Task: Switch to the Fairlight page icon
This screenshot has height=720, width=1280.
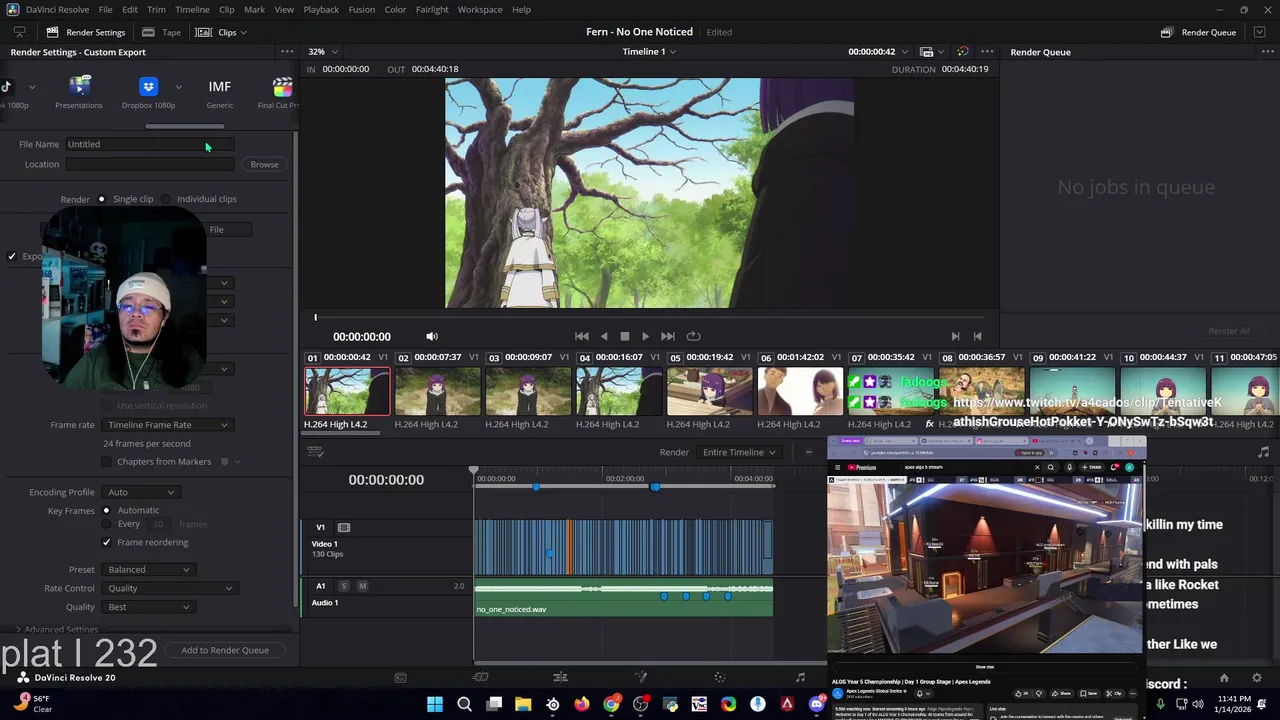Action: coord(800,677)
